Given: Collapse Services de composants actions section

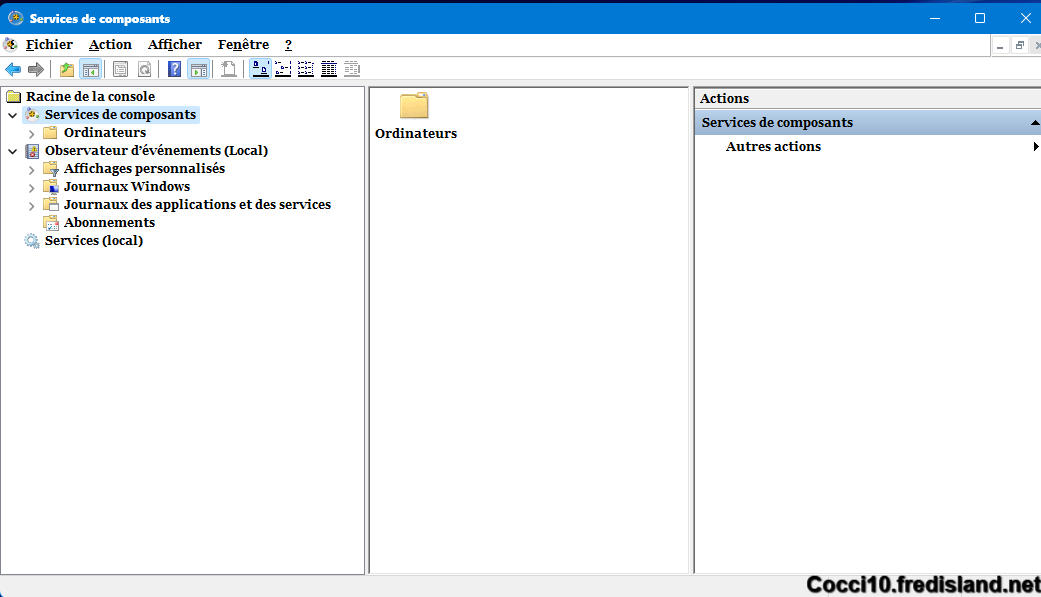Looking at the screenshot, I should 1035,123.
